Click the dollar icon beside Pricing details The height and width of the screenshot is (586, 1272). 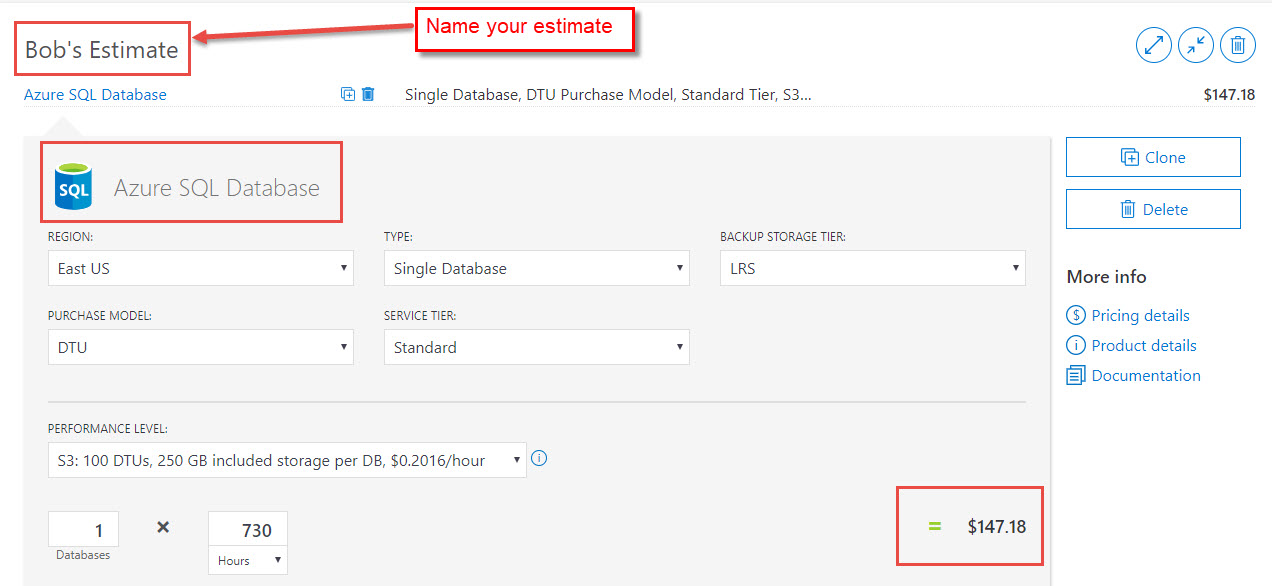(1076, 315)
